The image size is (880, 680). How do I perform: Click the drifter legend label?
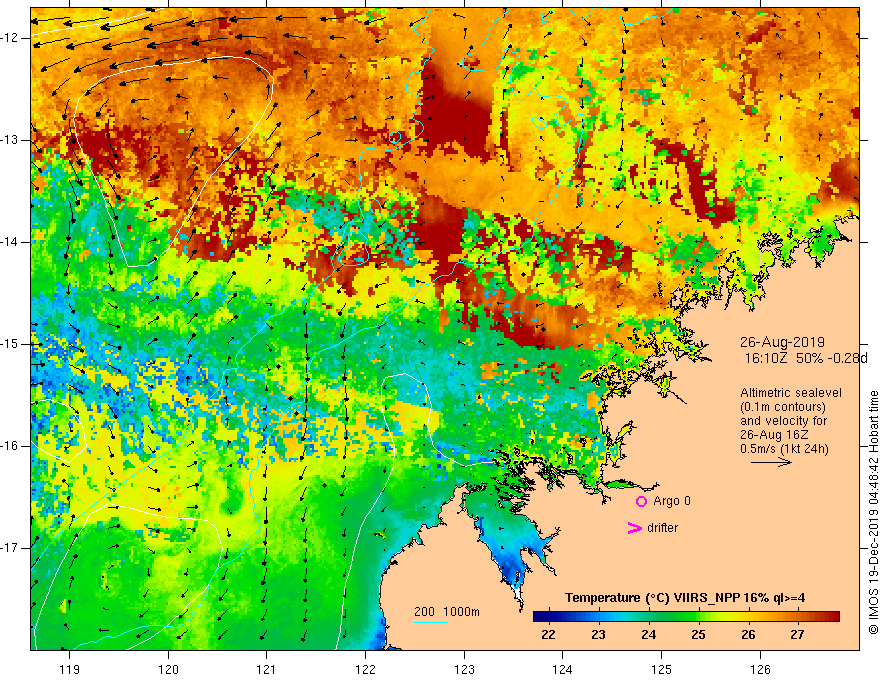pos(662,528)
